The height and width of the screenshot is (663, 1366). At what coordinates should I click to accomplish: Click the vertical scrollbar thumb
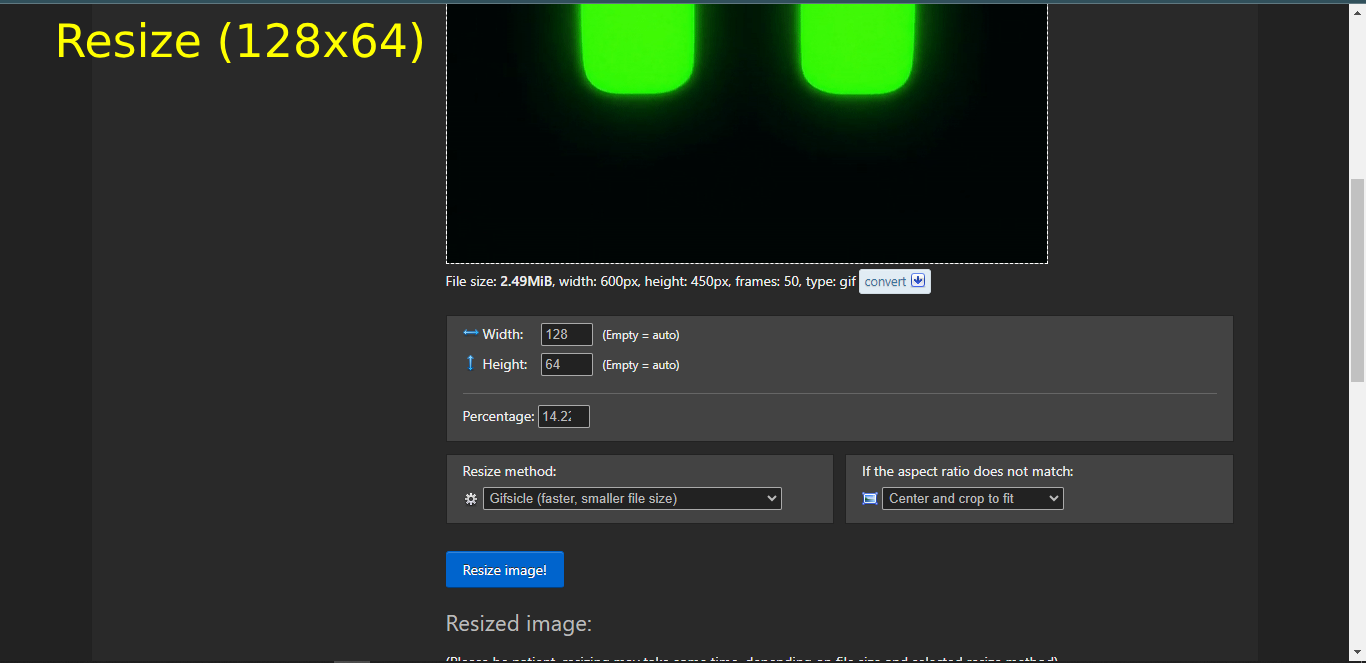click(1359, 270)
